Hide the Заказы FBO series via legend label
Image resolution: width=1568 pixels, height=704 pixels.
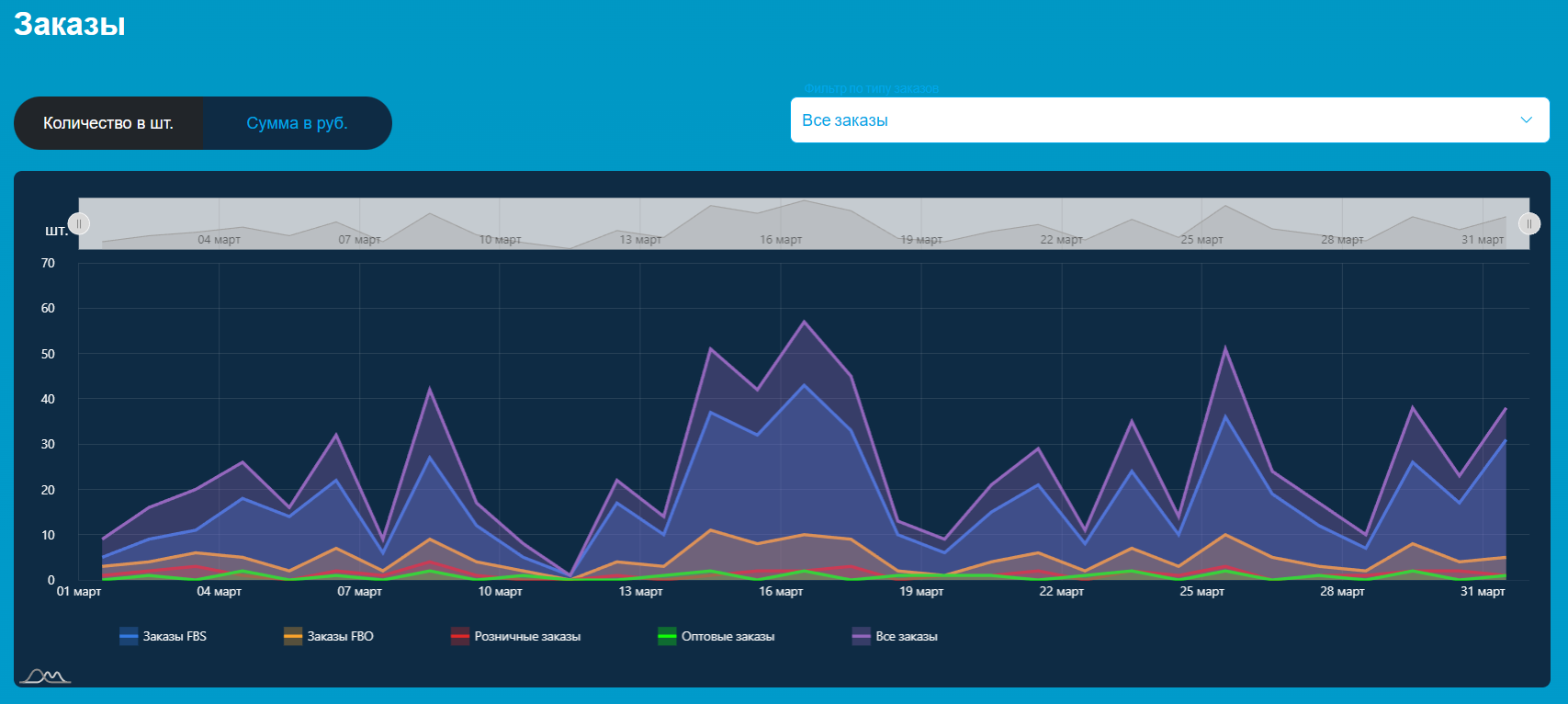tap(340, 636)
